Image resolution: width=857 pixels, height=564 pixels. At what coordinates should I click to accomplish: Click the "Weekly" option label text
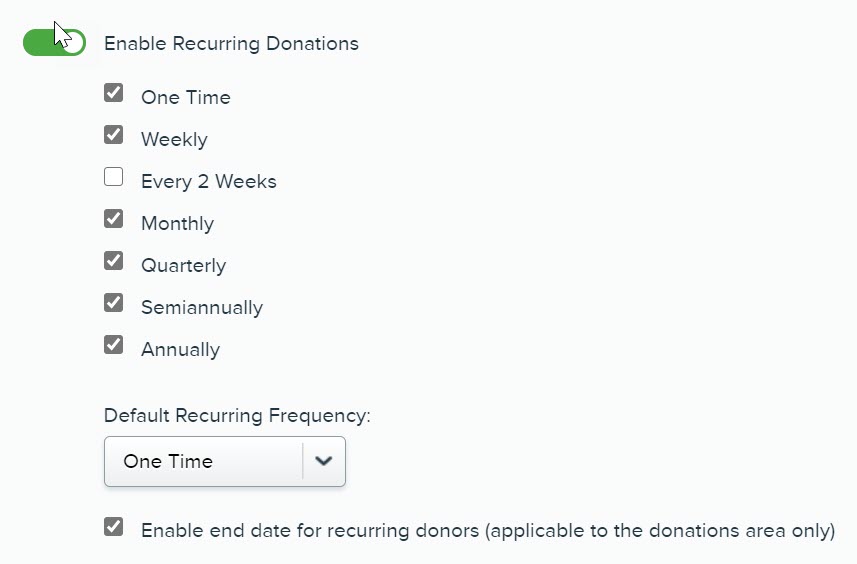pos(174,140)
